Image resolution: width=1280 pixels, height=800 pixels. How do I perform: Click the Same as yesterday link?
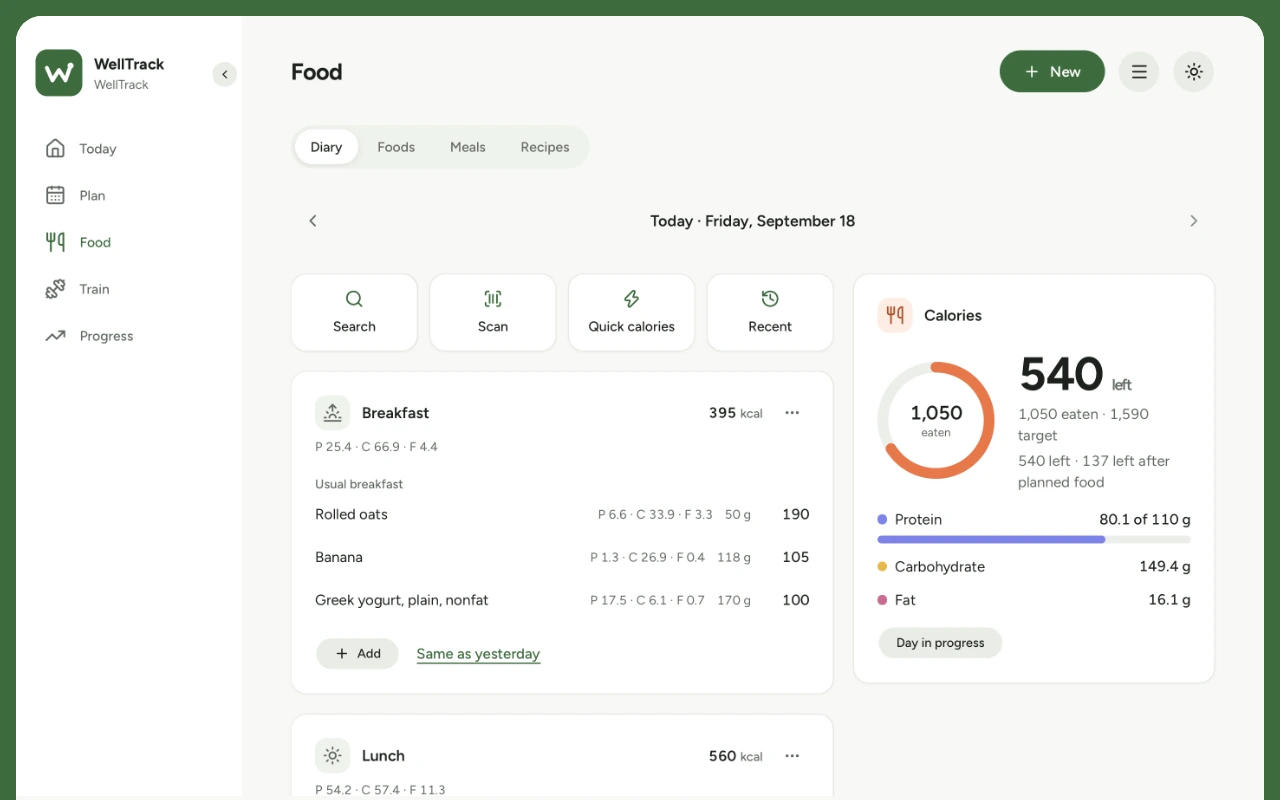[478, 654]
